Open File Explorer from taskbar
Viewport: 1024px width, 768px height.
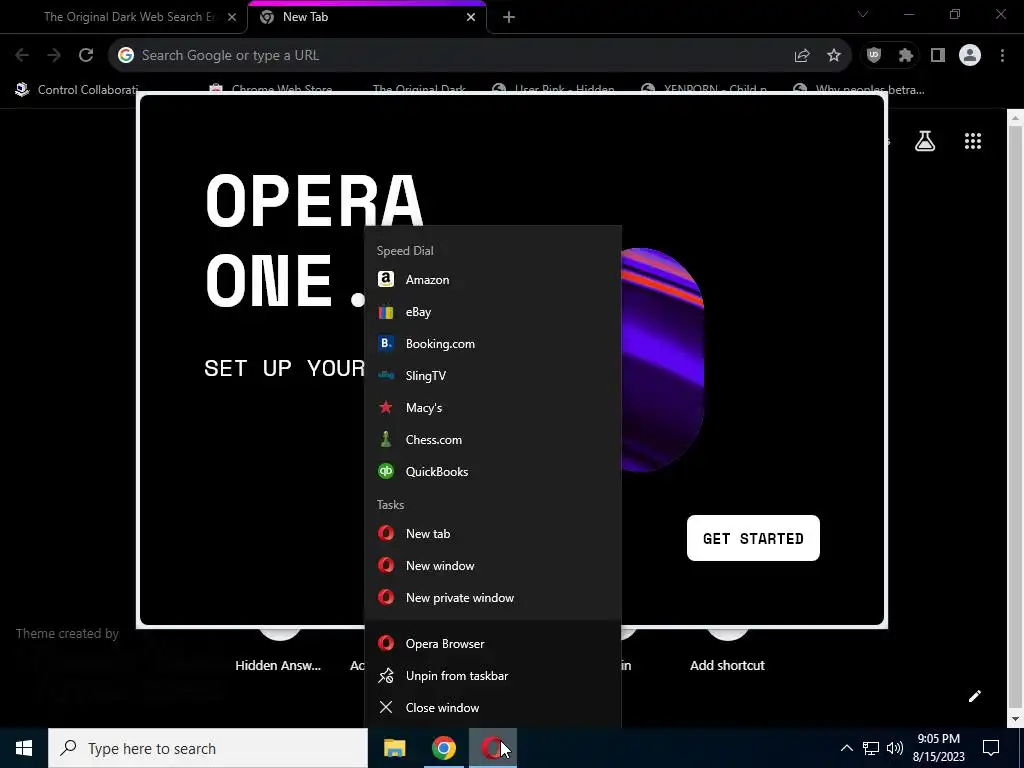pos(394,748)
